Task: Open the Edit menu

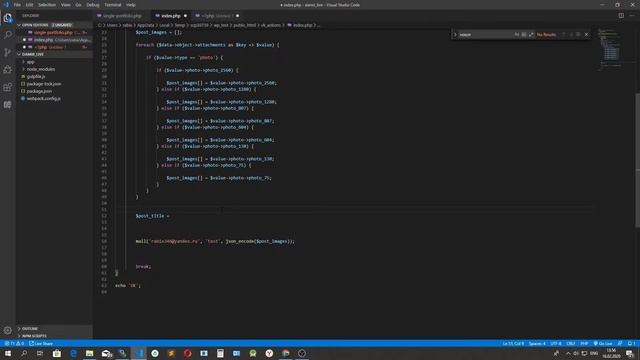Action: click(29, 5)
